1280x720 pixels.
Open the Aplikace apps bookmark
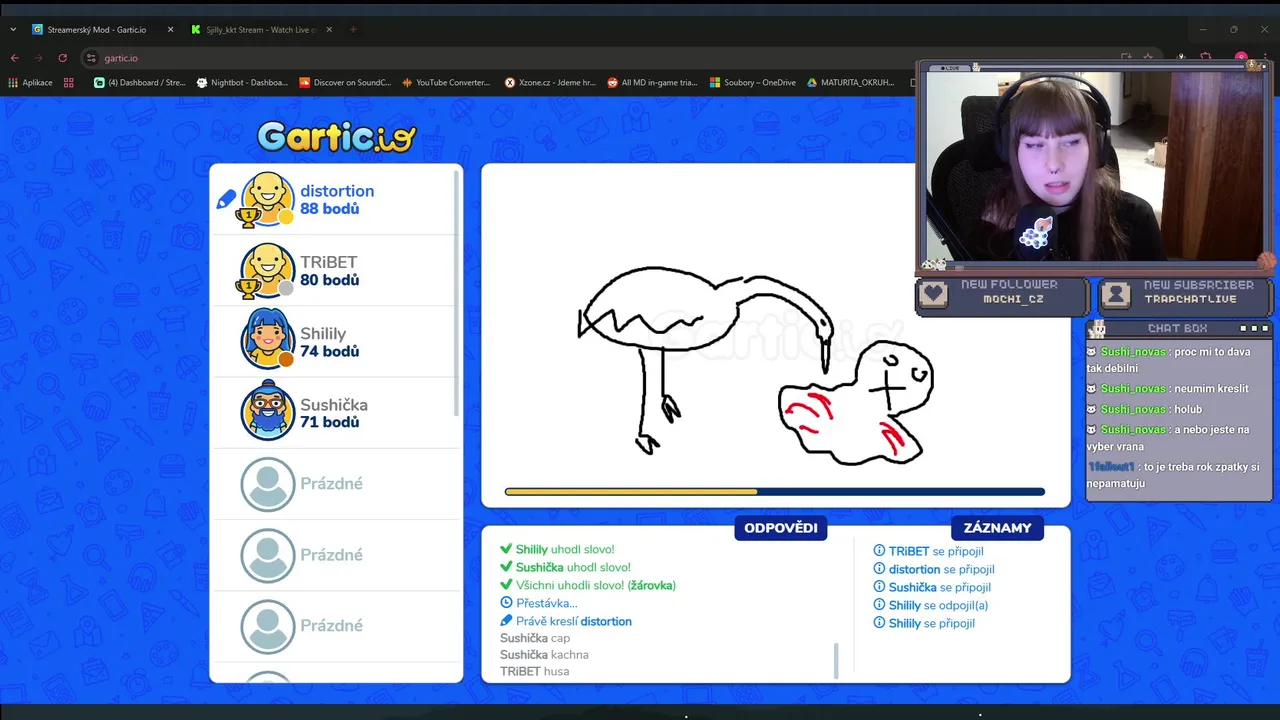point(31,83)
